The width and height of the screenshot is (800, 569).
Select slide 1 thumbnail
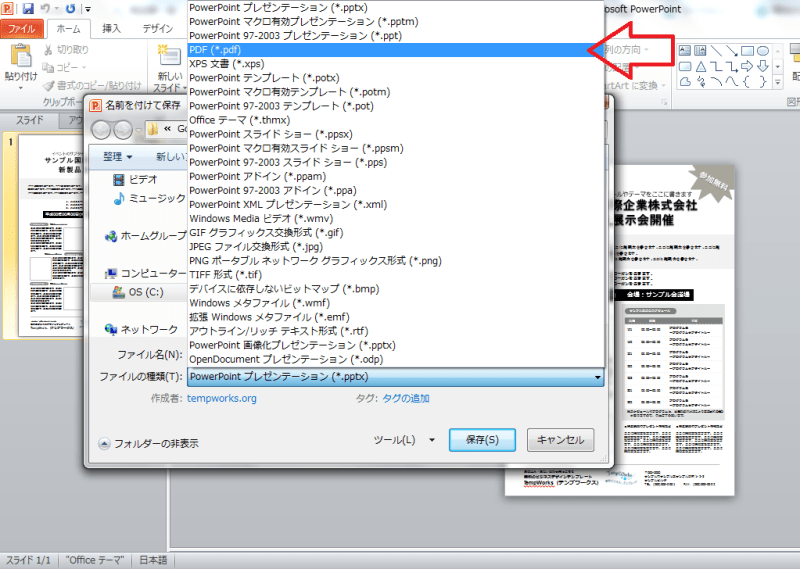coord(51,235)
